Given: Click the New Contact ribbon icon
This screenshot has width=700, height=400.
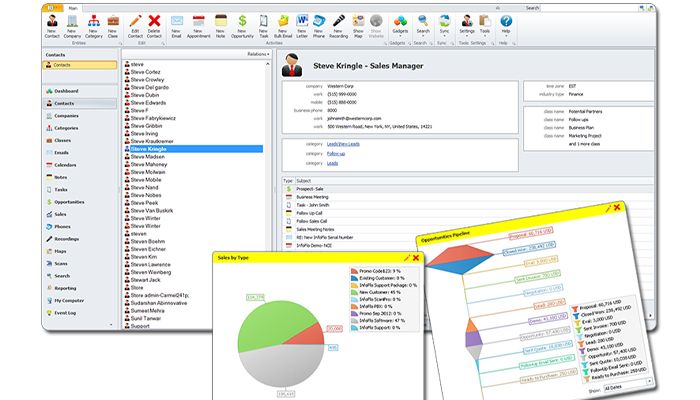Looking at the screenshot, I should click(x=52, y=26).
